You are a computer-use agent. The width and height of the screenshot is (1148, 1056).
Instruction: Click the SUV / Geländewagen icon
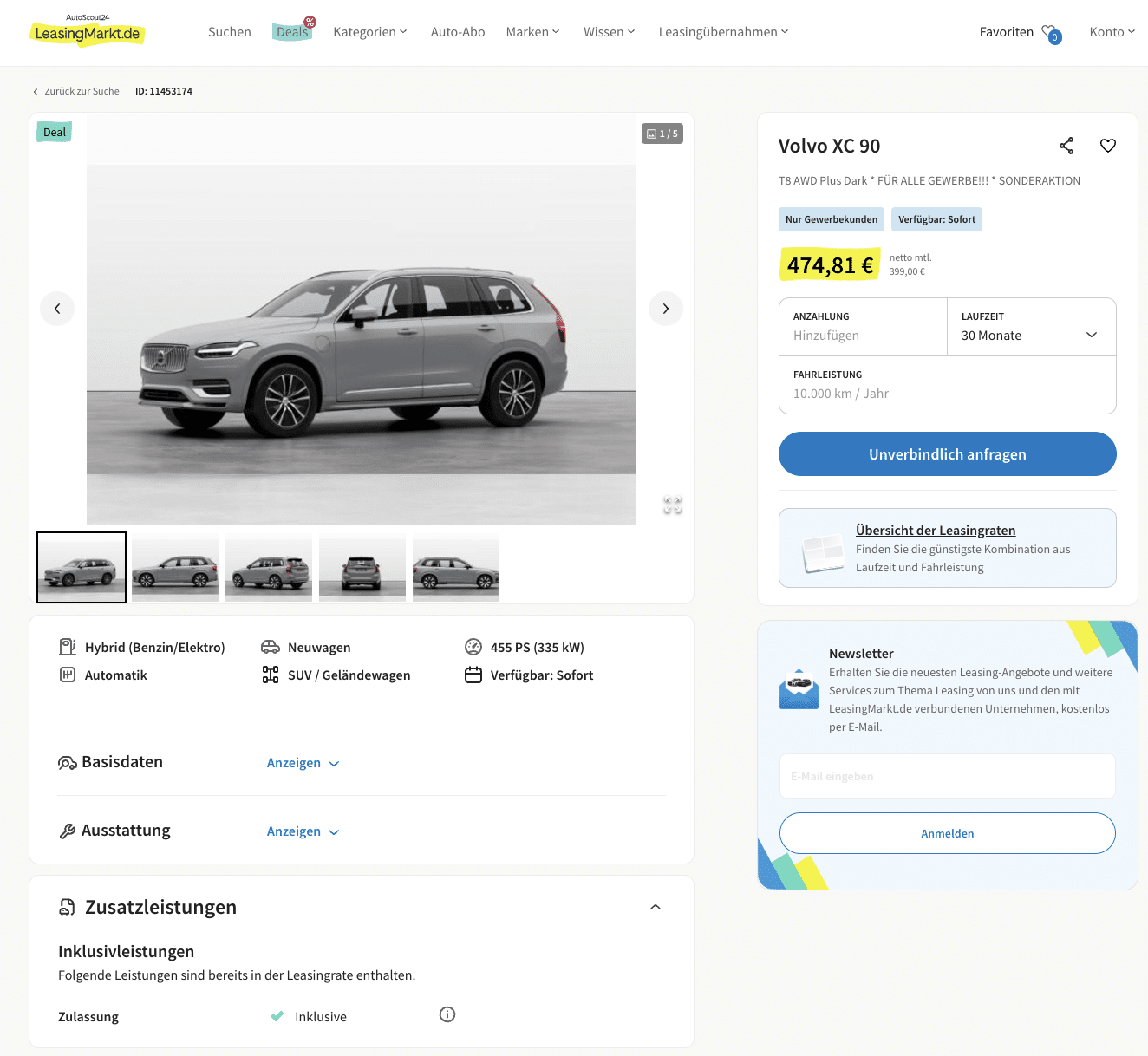coord(271,675)
